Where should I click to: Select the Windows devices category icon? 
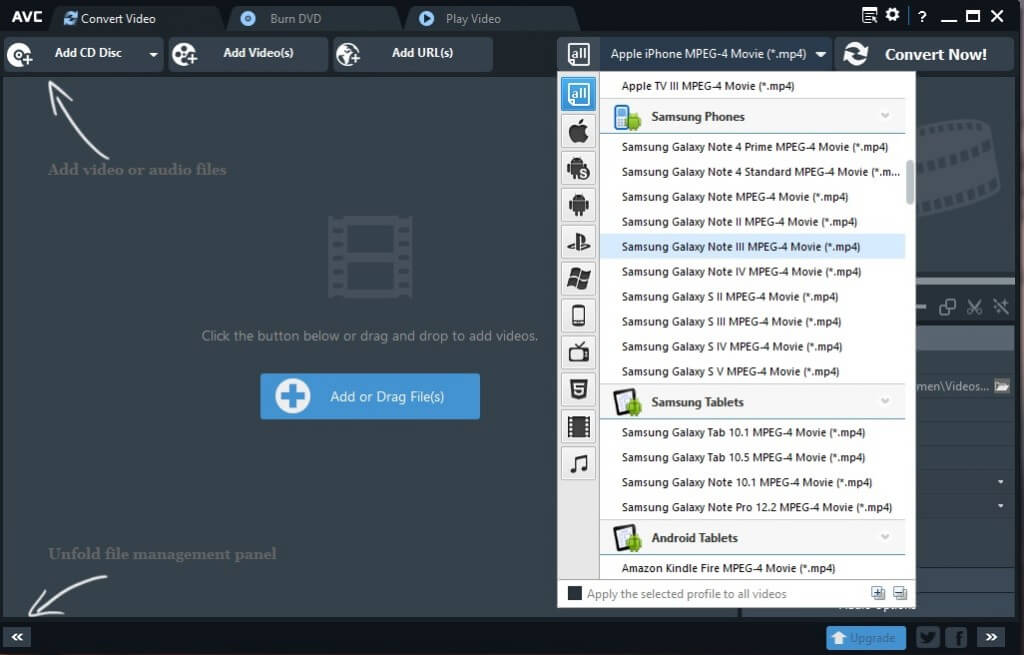pyautogui.click(x=579, y=278)
